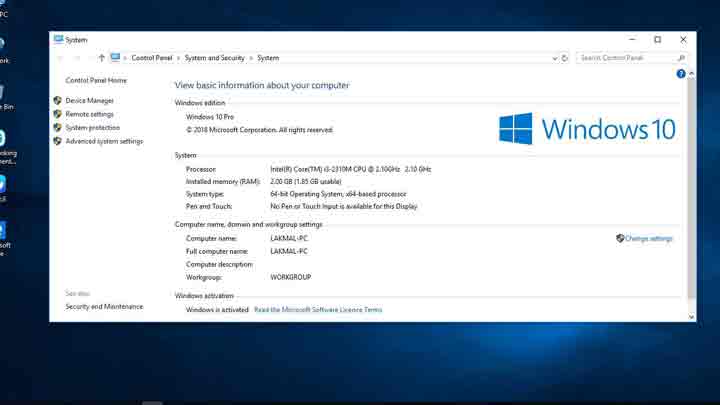Viewport: 720px width, 405px height.
Task: Expand chevron after Control Panel breadcrumb
Action: click(x=179, y=58)
